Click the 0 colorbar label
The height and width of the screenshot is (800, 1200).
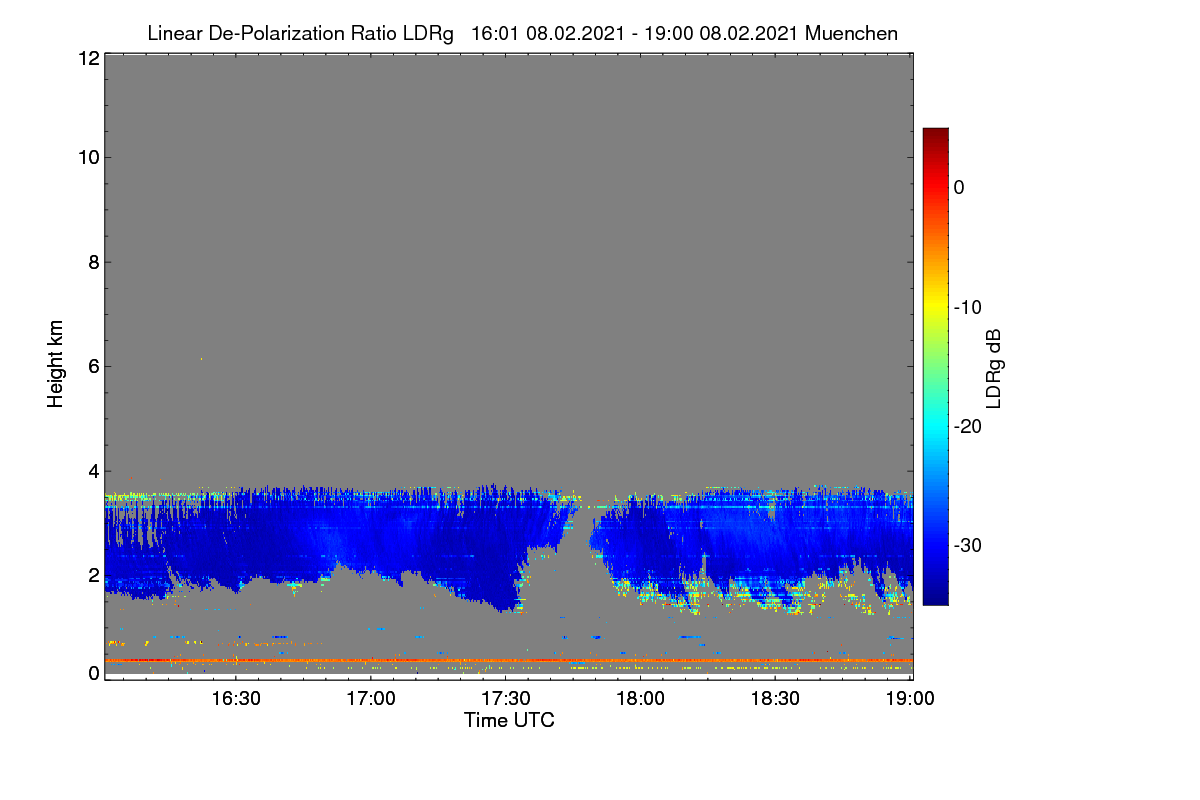coord(958,188)
